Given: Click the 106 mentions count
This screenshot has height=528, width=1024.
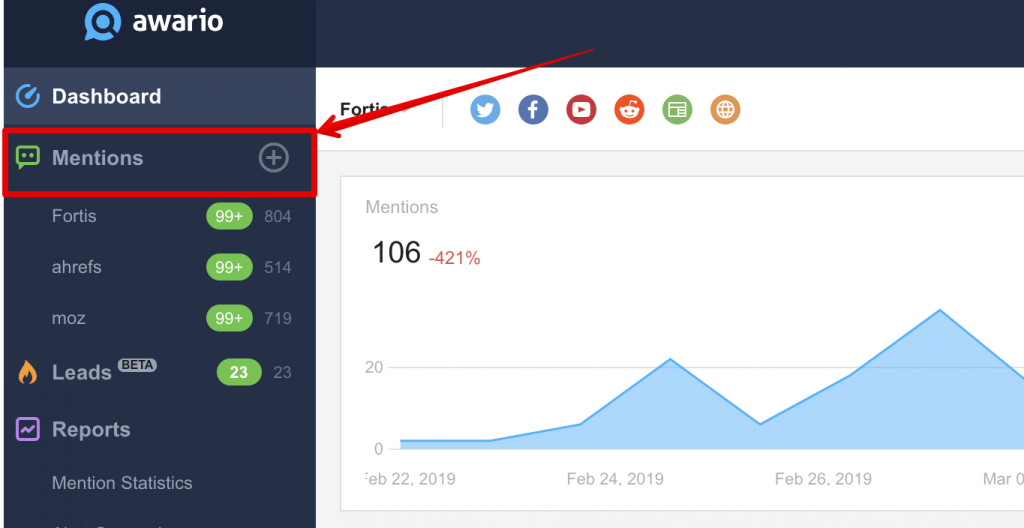Looking at the screenshot, I should click(396, 253).
